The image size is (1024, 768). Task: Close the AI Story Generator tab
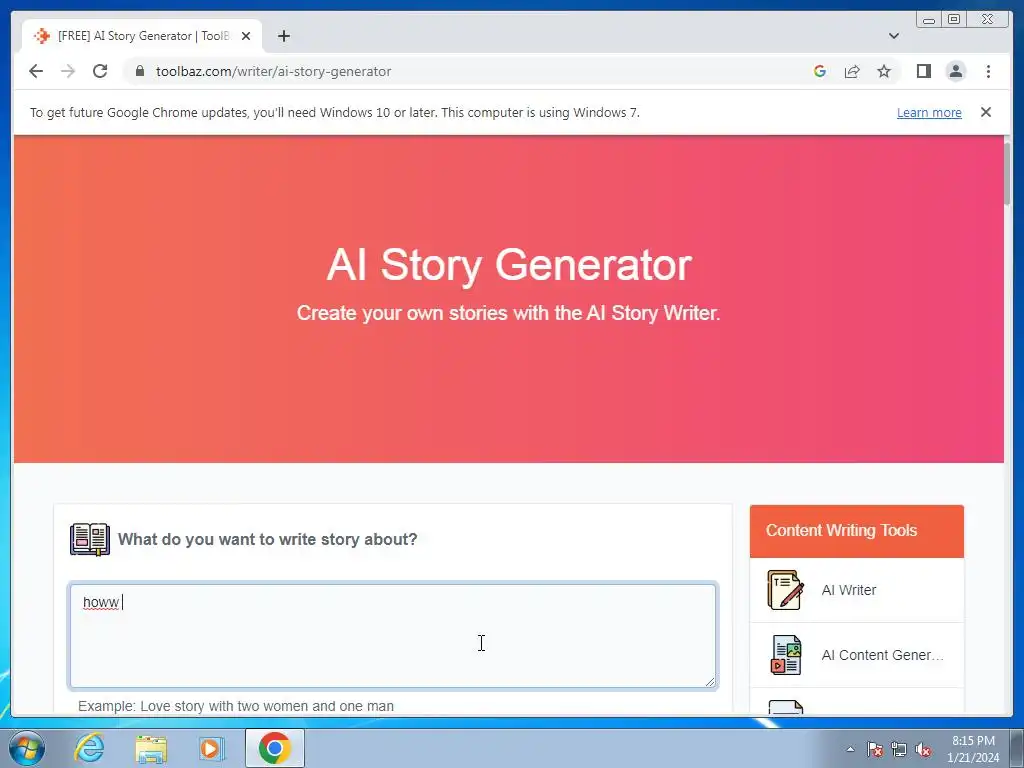(x=246, y=36)
